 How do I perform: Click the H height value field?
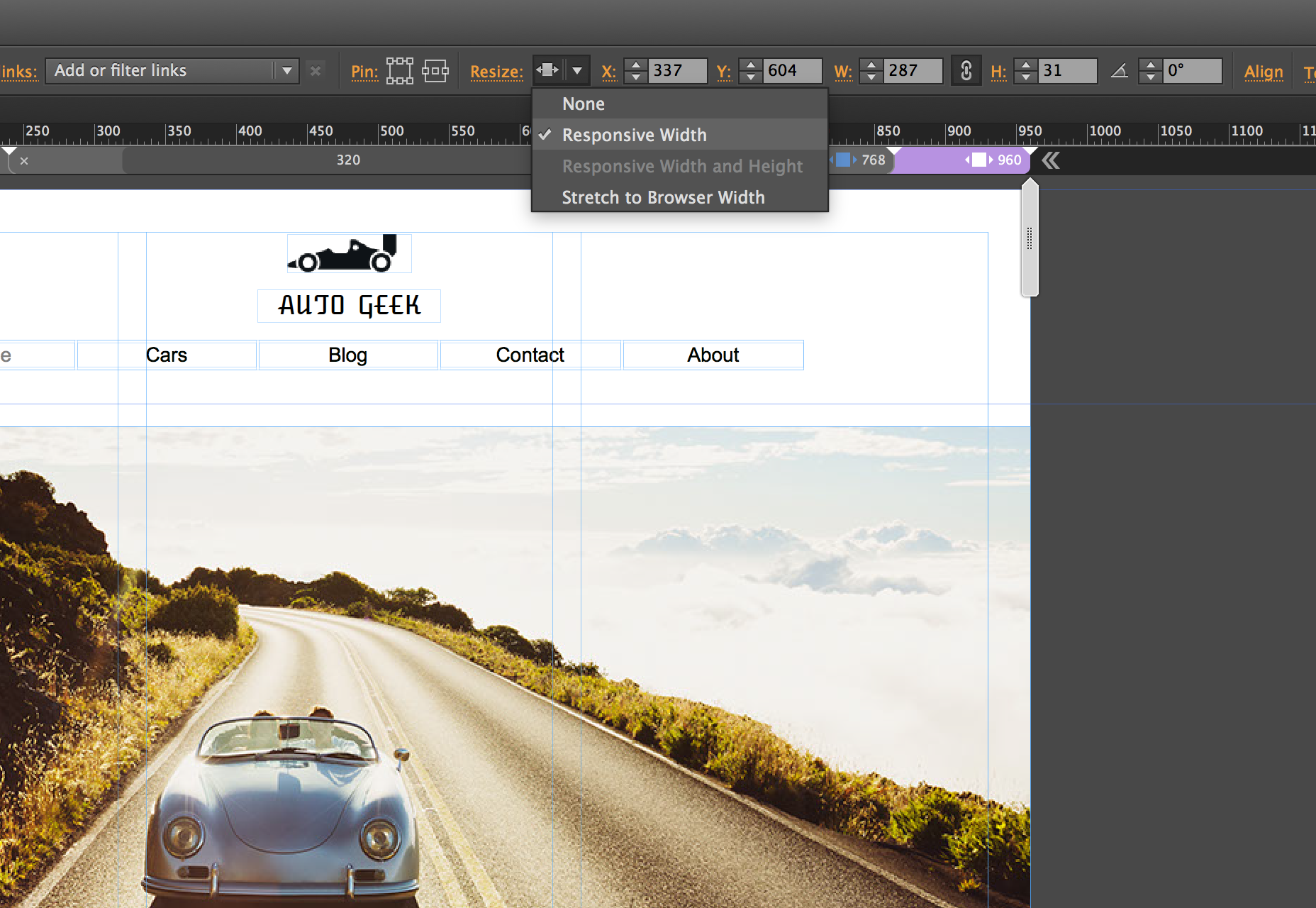[x=1067, y=70]
